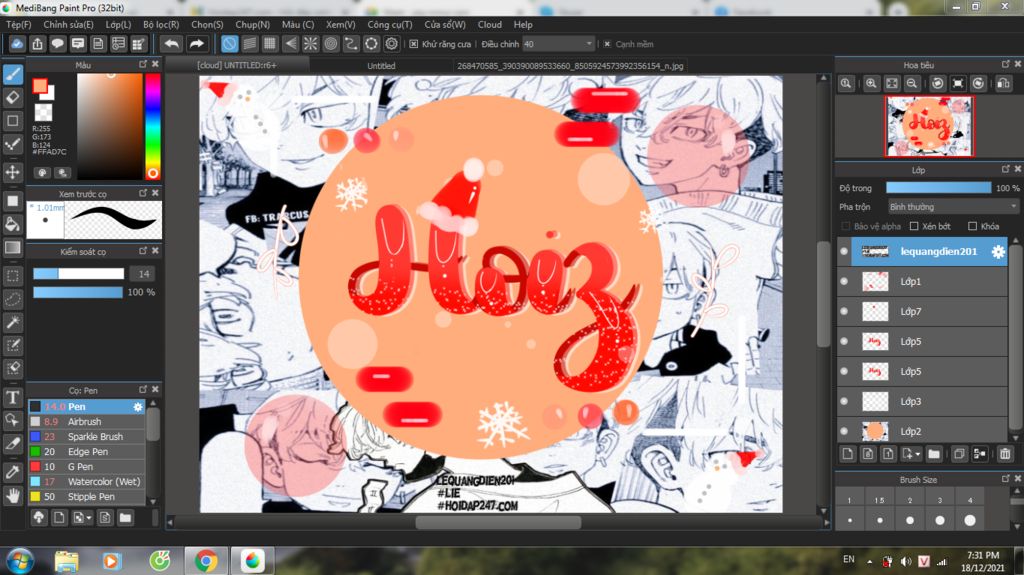
Task: Enable vanishing point snap guide
Action: (291, 44)
